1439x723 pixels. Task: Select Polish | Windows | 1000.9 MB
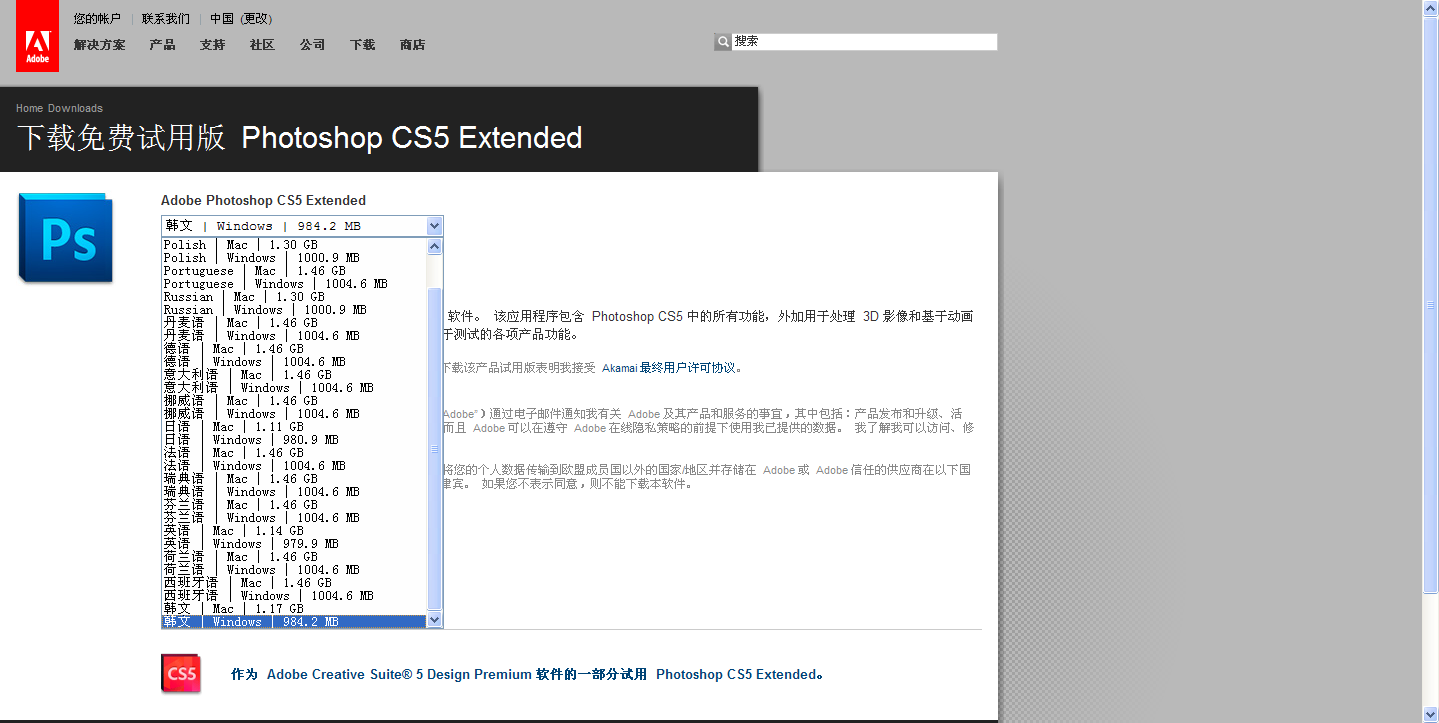[294, 258]
